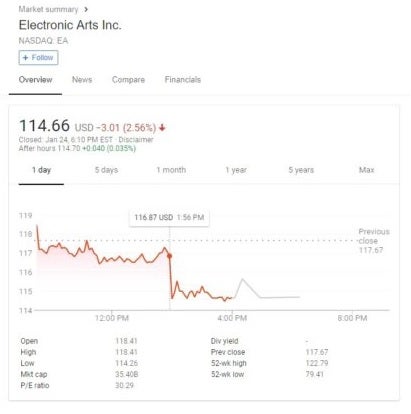Select the 1 day range
The width and height of the screenshot is (411, 414).
(x=41, y=170)
